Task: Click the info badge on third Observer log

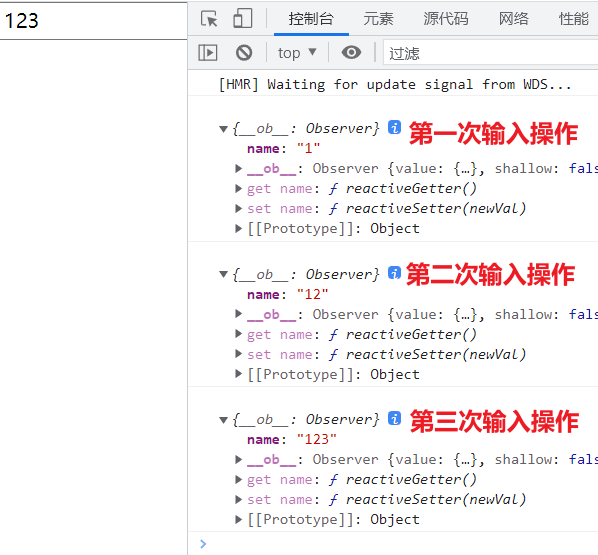Action: [x=395, y=418]
